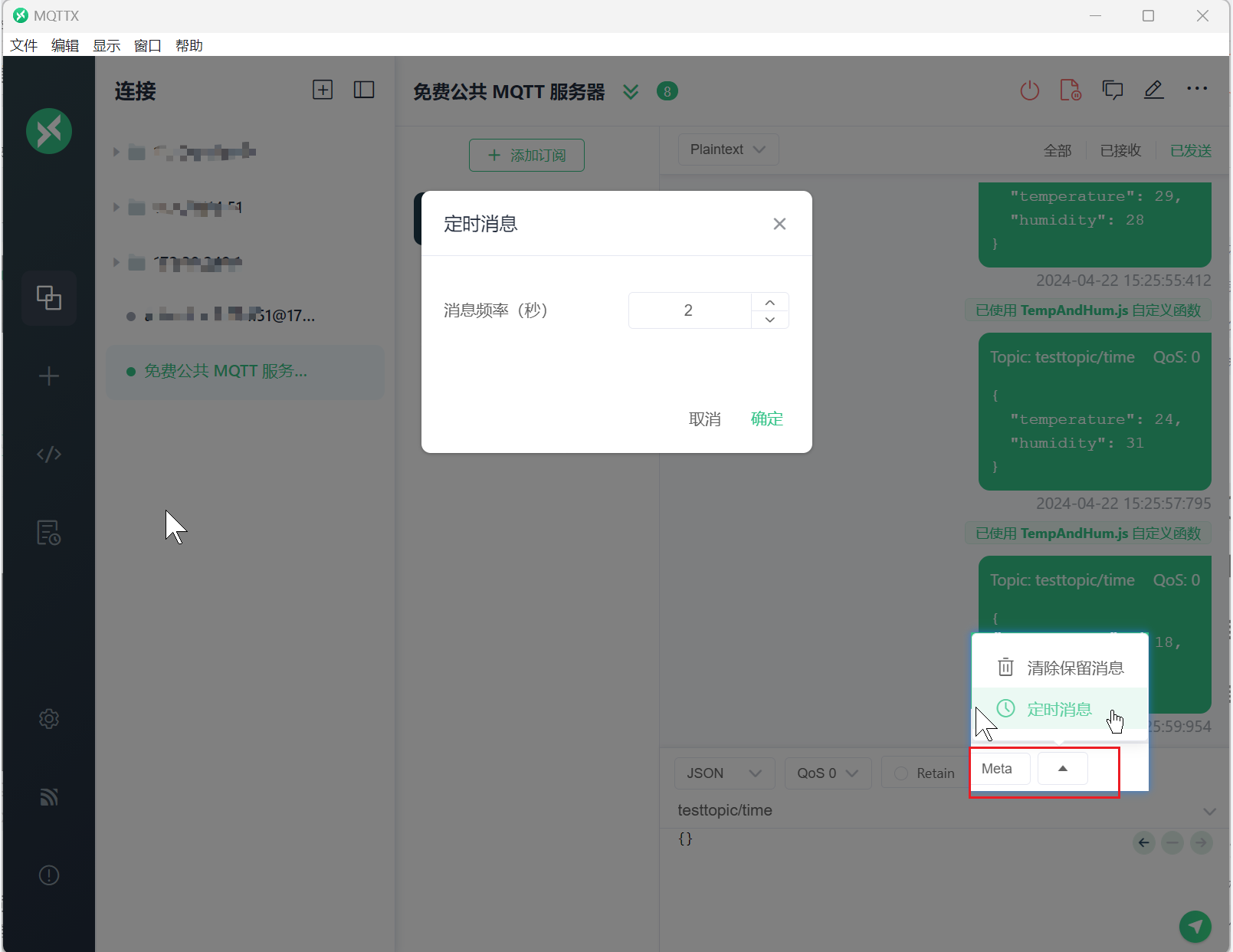Screen dimensions: 1233x952
Task: Open the About info icon in the sidebar
Action: pyautogui.click(x=49, y=875)
